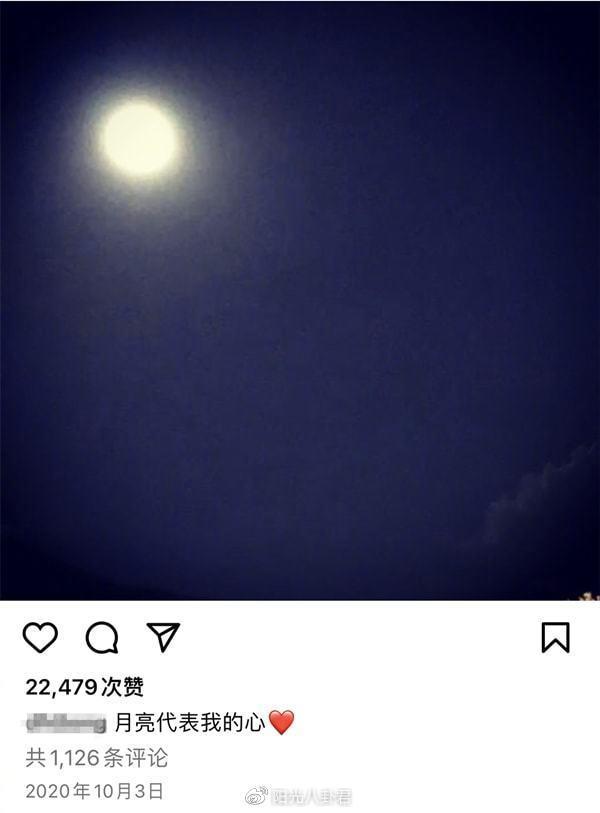Tap the 月亮代表我的心 caption text

point(190,722)
